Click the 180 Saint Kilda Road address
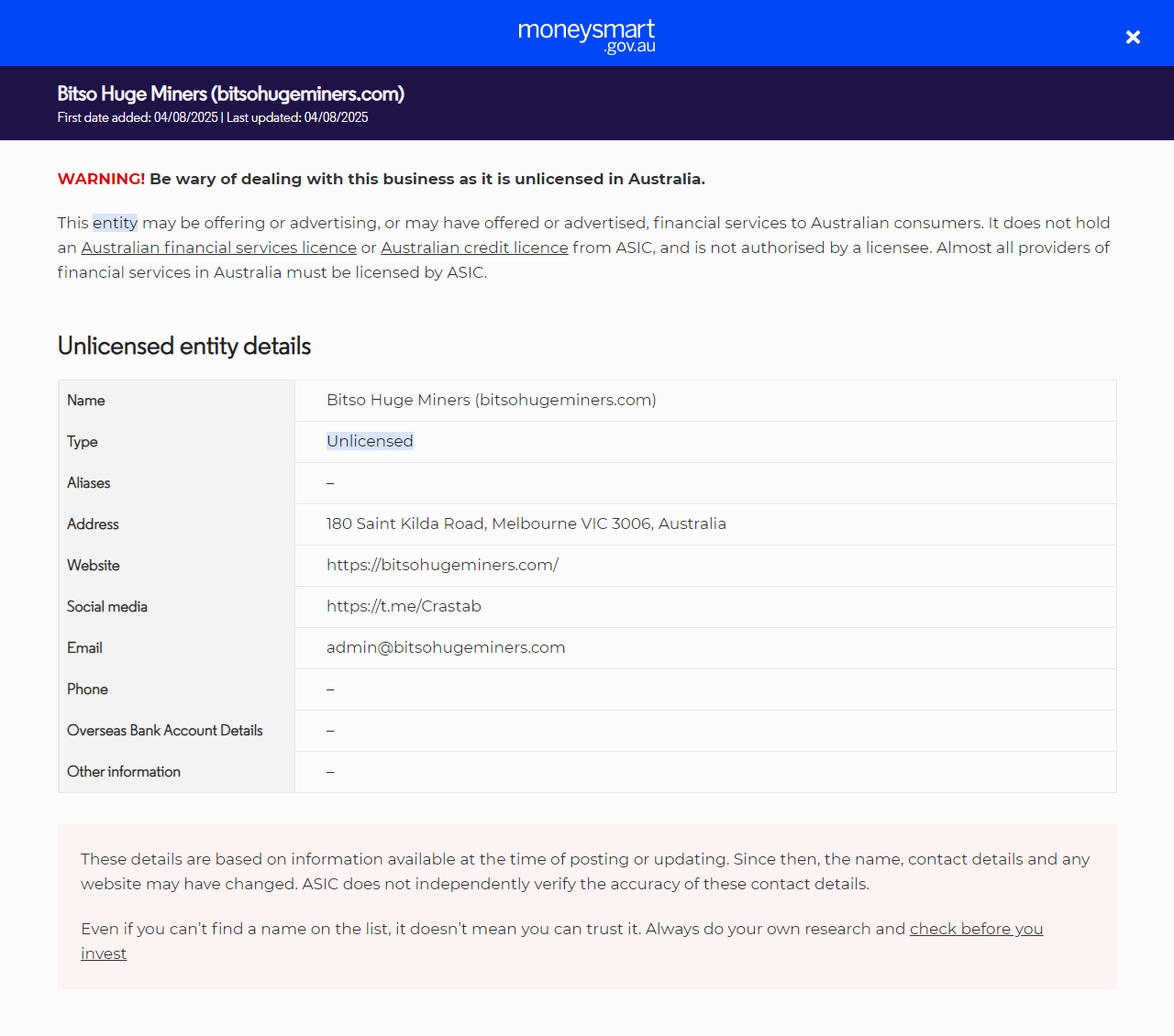 tap(526, 524)
